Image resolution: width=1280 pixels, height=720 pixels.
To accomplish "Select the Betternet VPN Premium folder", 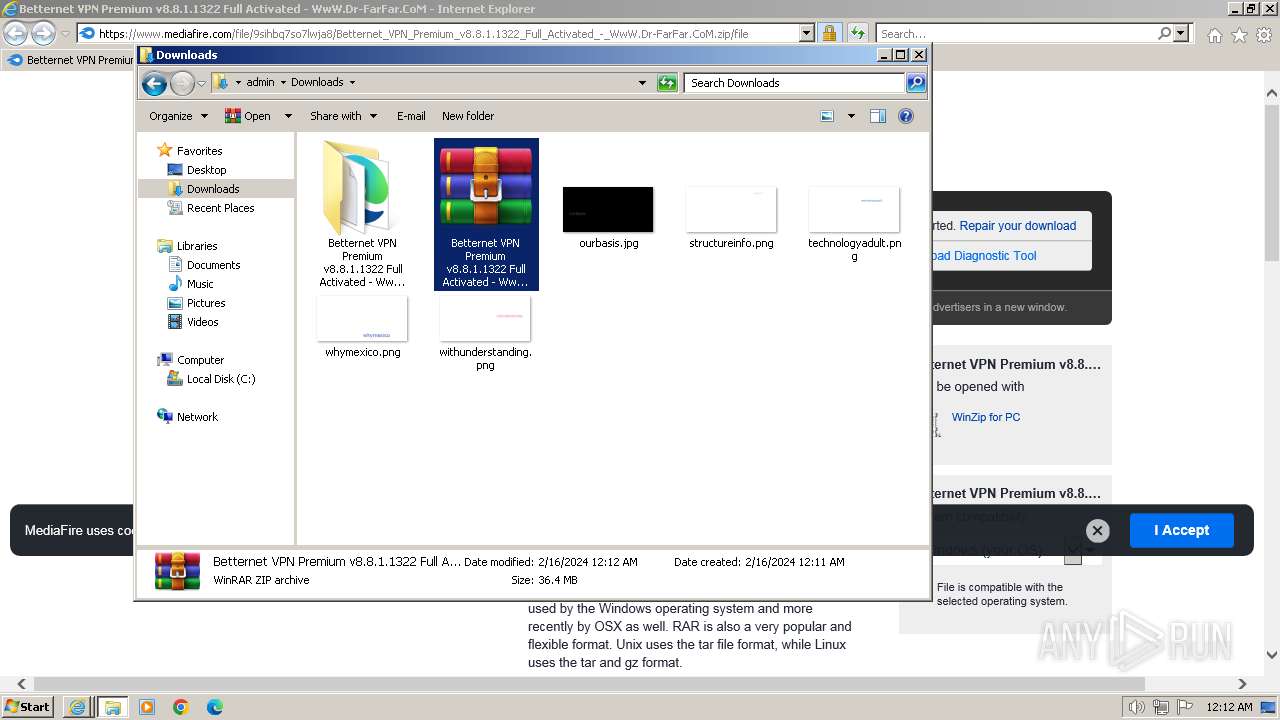I will pos(362,215).
